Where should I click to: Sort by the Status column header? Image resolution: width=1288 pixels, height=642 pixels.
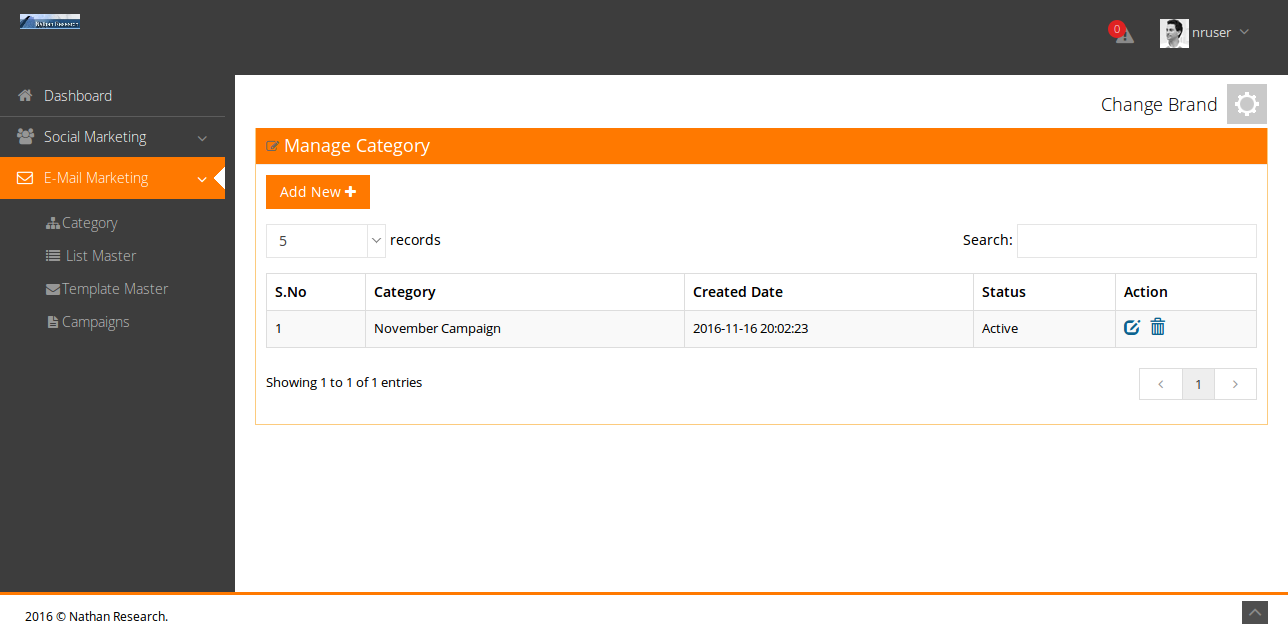coord(1044,292)
